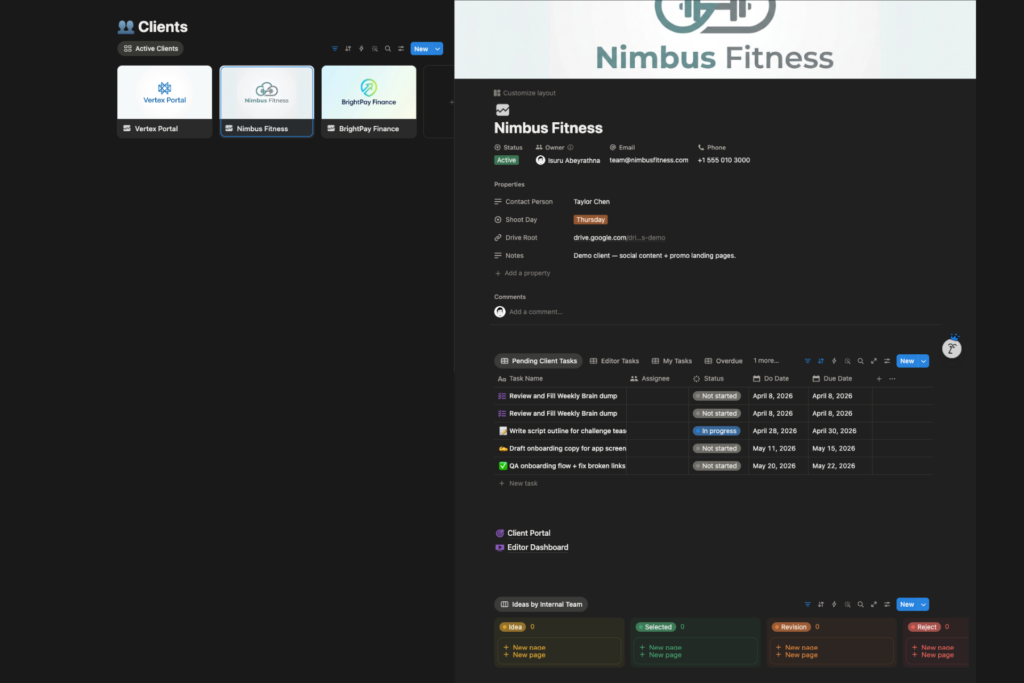Open the In progress status of script outline task
Image resolution: width=1024 pixels, height=683 pixels.
point(716,431)
